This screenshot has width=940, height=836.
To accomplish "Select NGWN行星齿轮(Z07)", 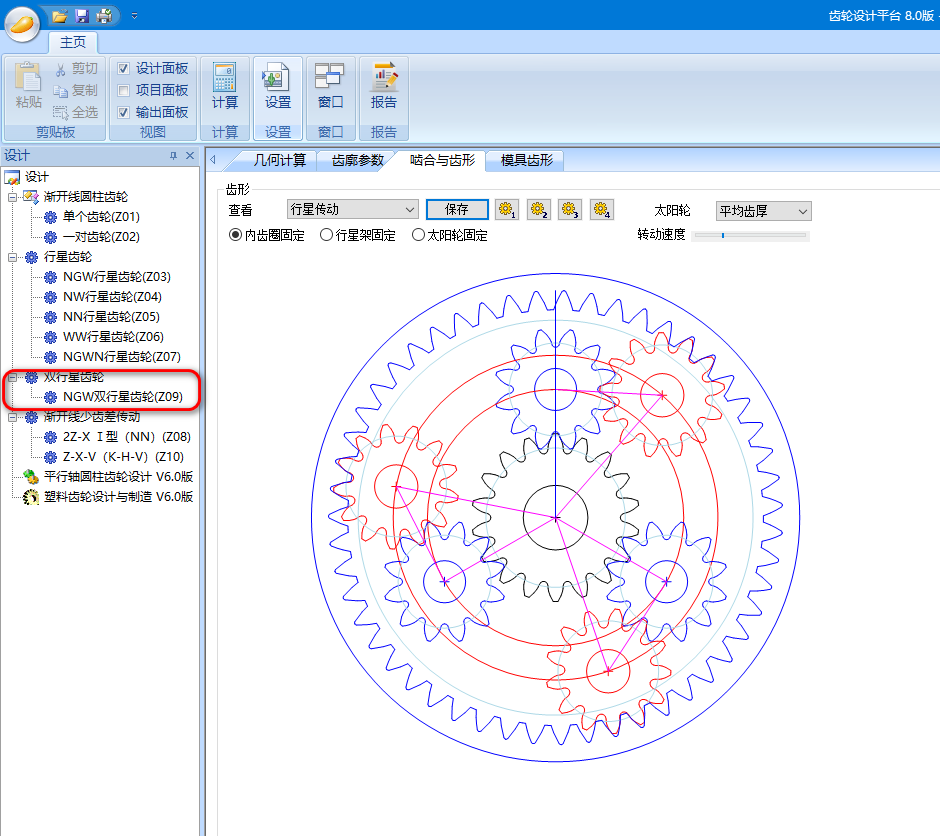I will click(122, 357).
